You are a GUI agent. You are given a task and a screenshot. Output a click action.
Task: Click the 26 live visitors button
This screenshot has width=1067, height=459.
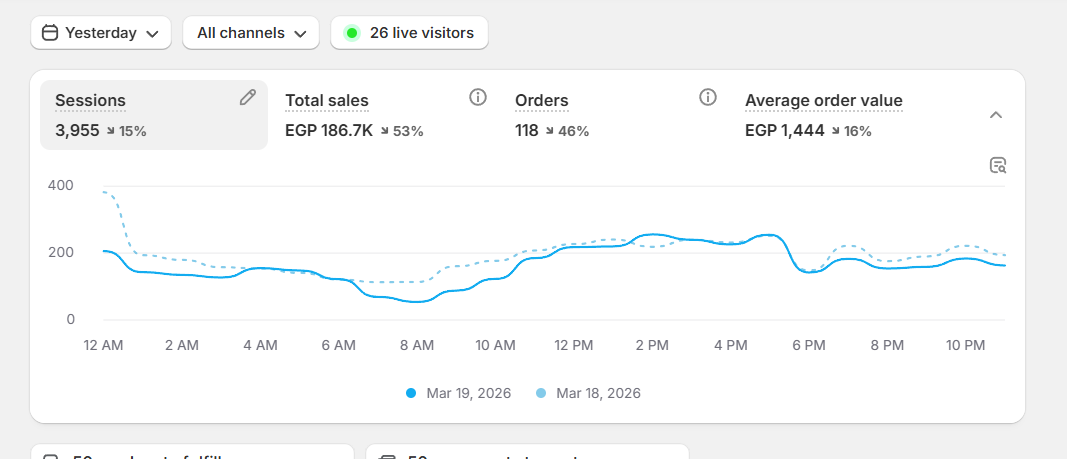point(410,33)
